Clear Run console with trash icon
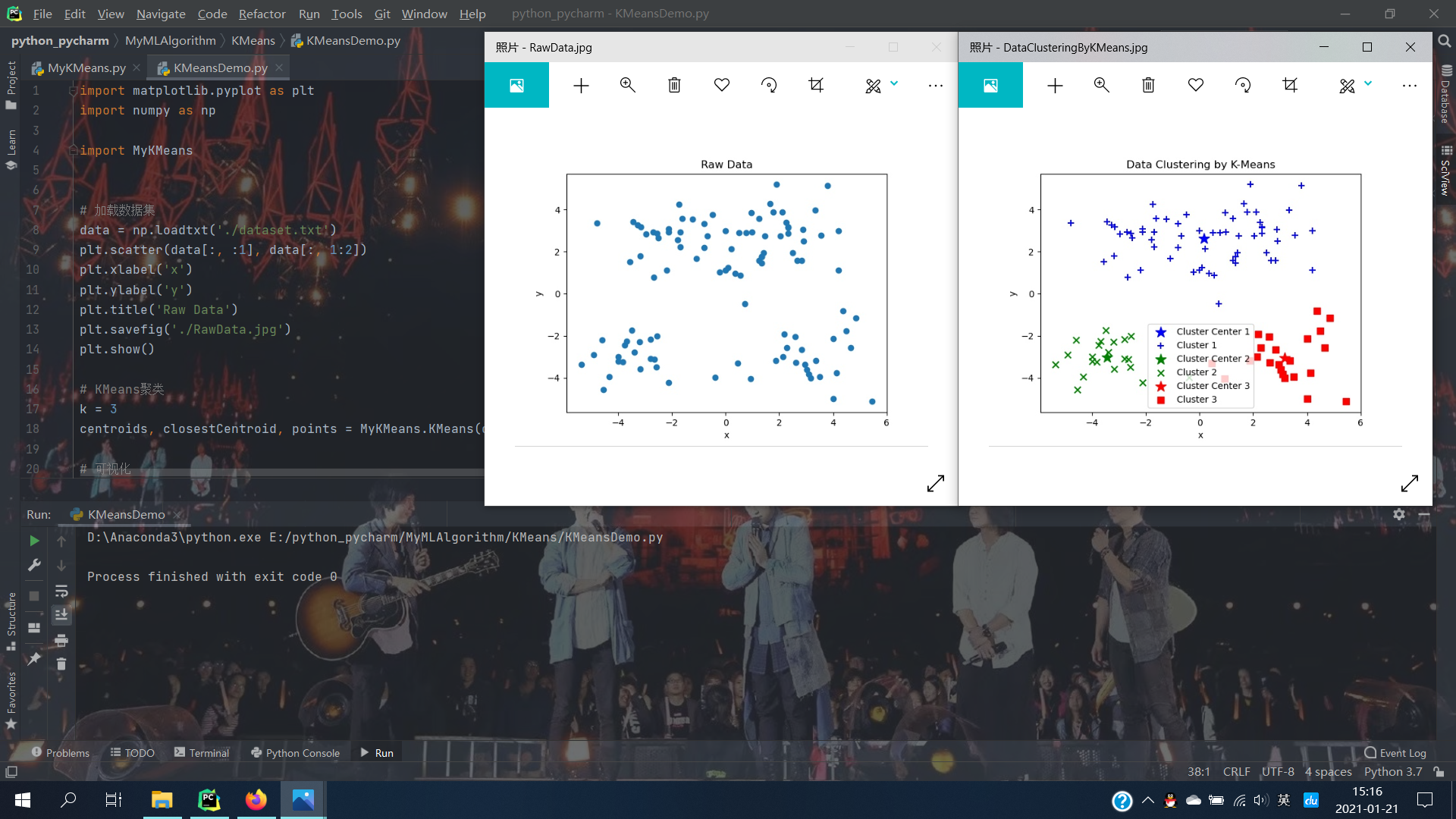Screen dimensions: 1456x819 click(x=61, y=664)
